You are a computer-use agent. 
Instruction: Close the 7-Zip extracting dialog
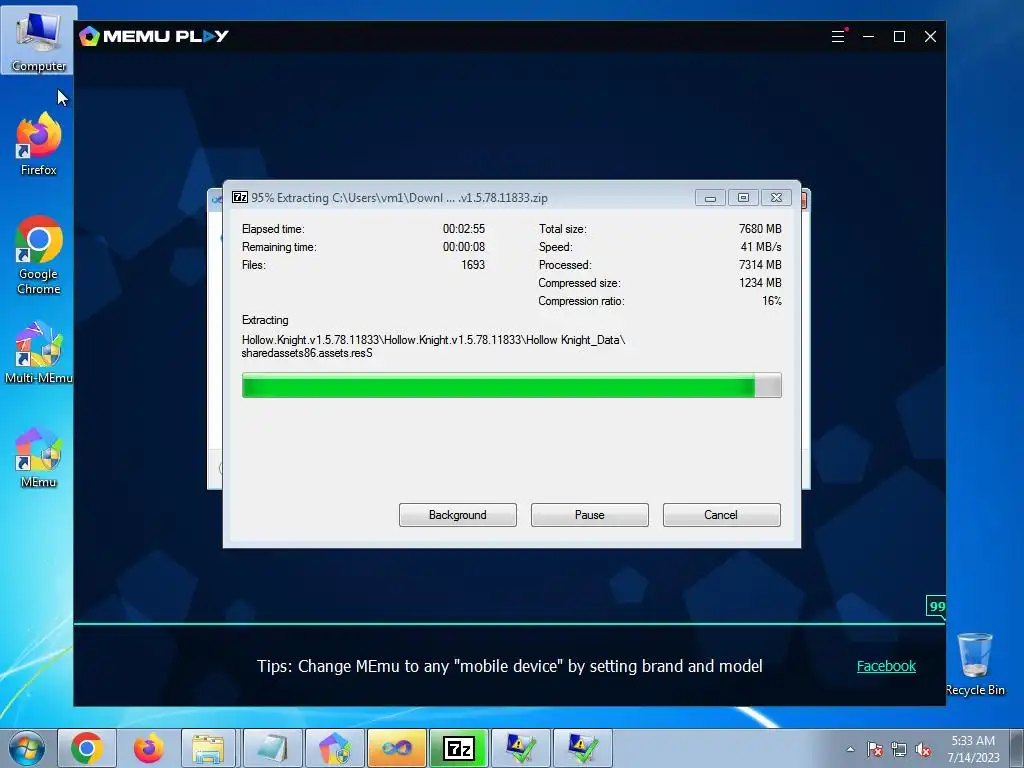point(776,198)
